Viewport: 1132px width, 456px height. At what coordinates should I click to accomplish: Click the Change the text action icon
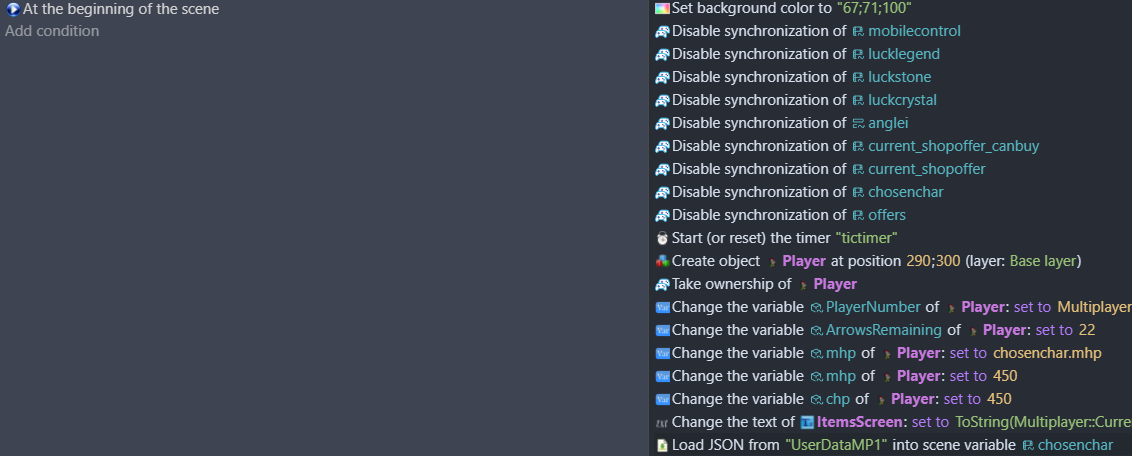click(662, 422)
